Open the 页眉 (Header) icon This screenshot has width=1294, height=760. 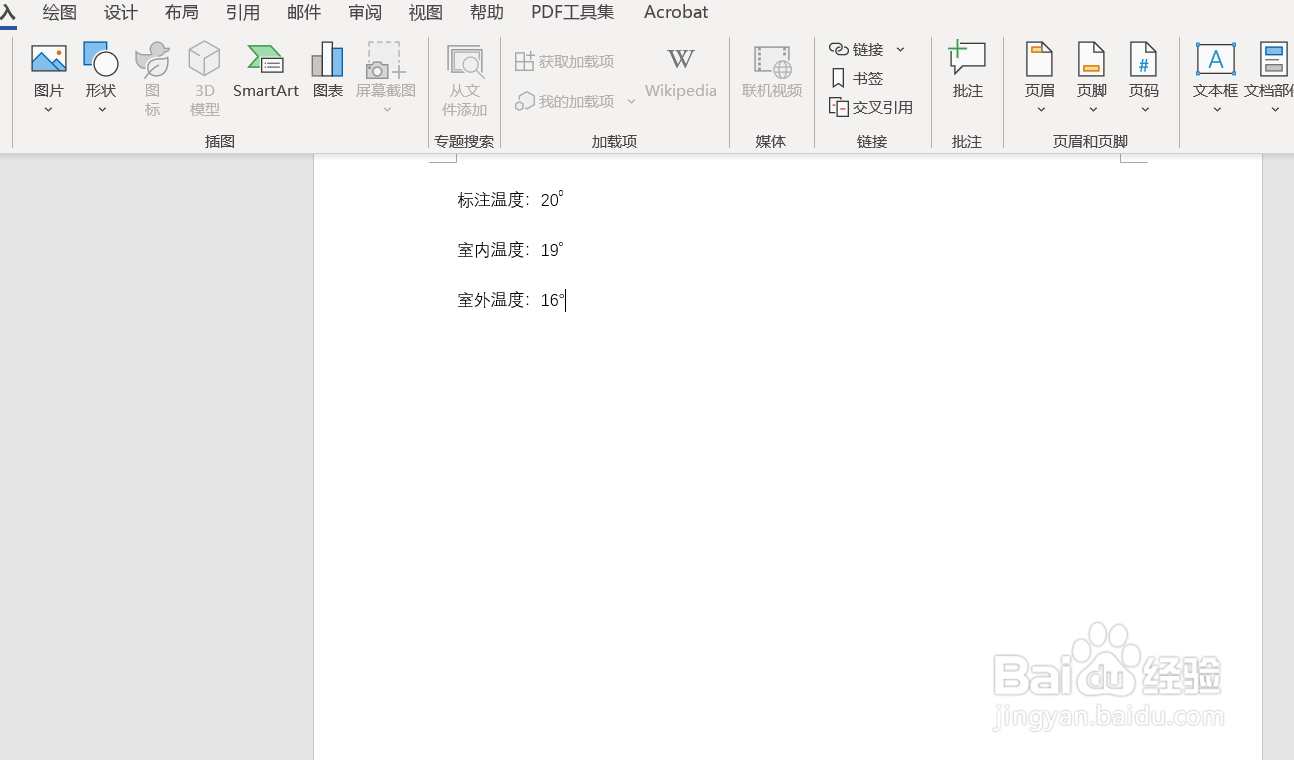tap(1040, 59)
